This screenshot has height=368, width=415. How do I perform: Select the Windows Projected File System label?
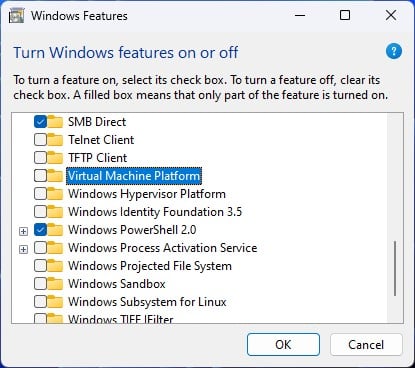pos(150,266)
